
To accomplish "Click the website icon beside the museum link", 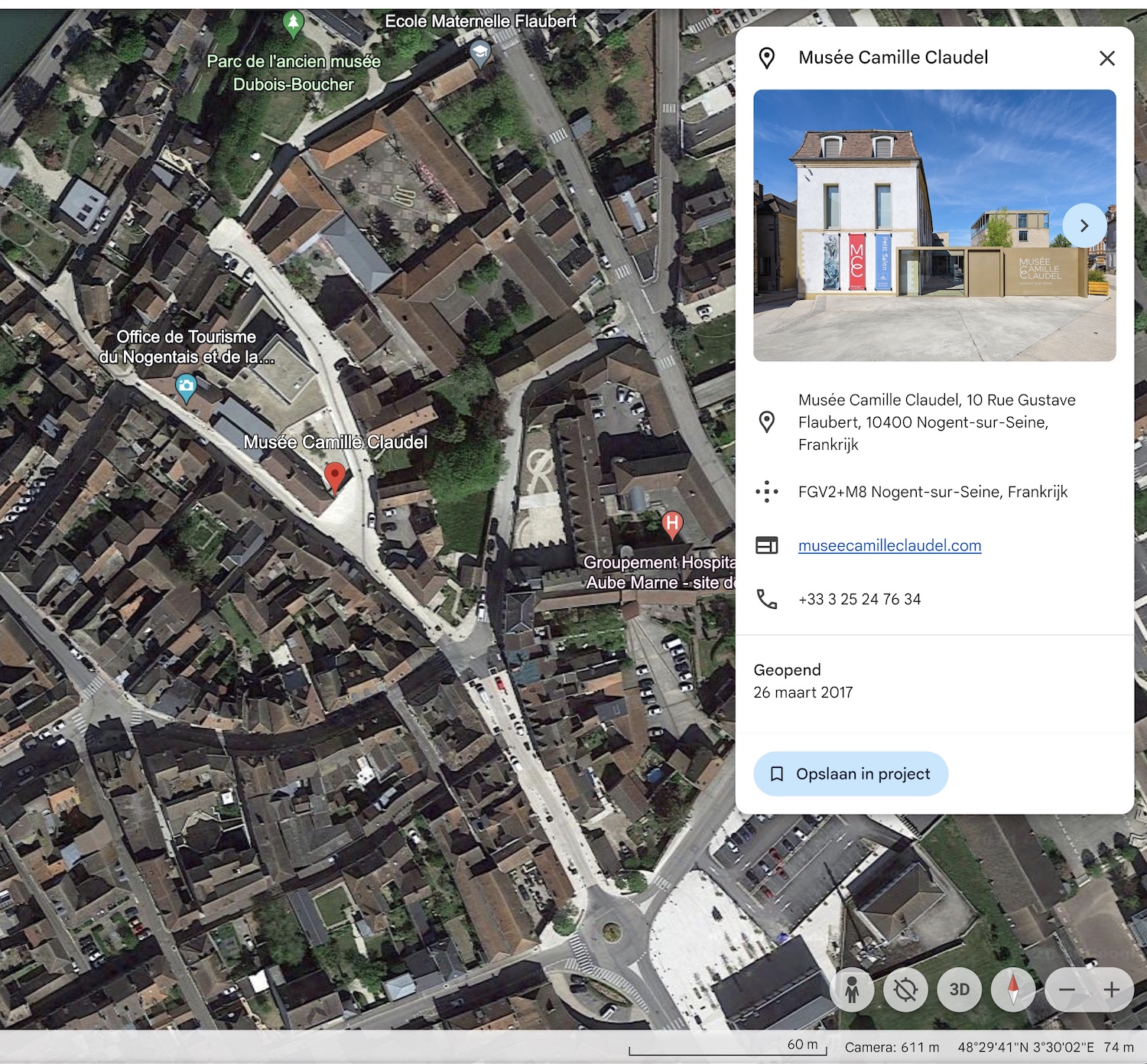I will (767, 545).
